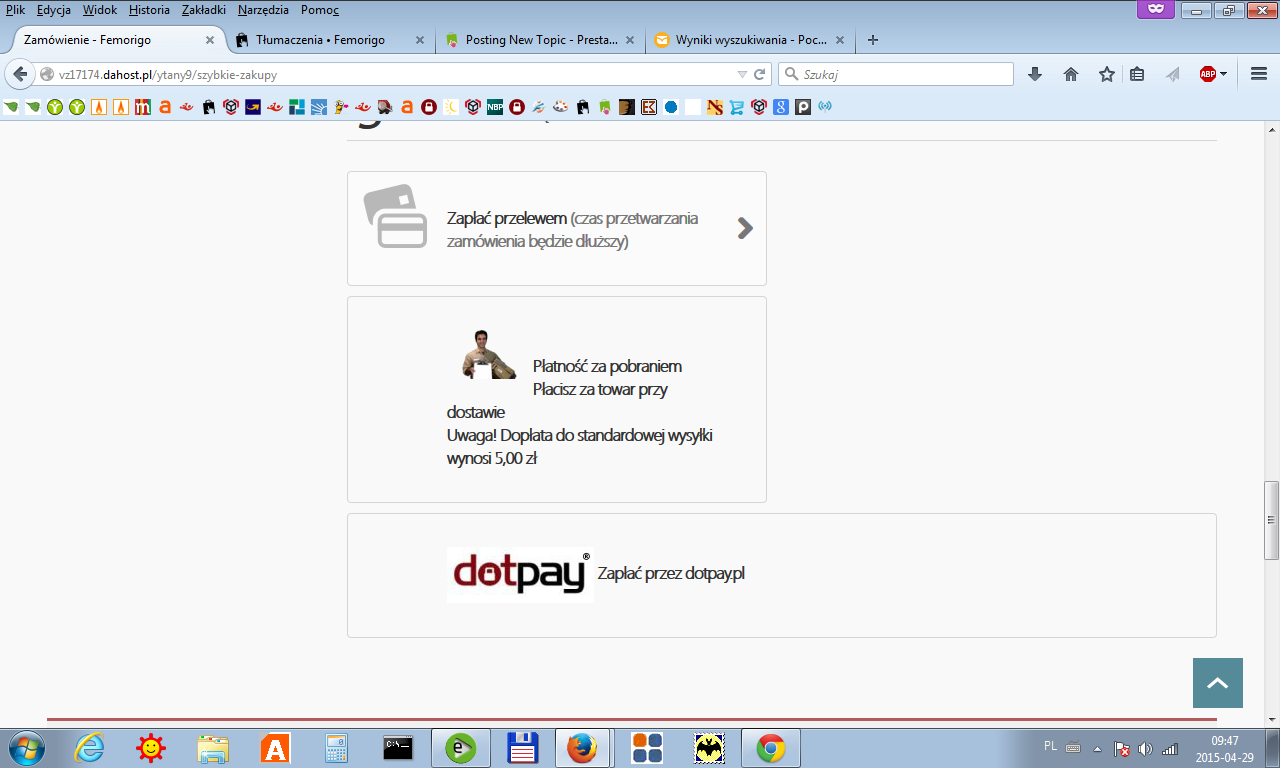1280x768 pixels.
Task: Show bookmarks list icon next to star
Action: click(x=1137, y=74)
